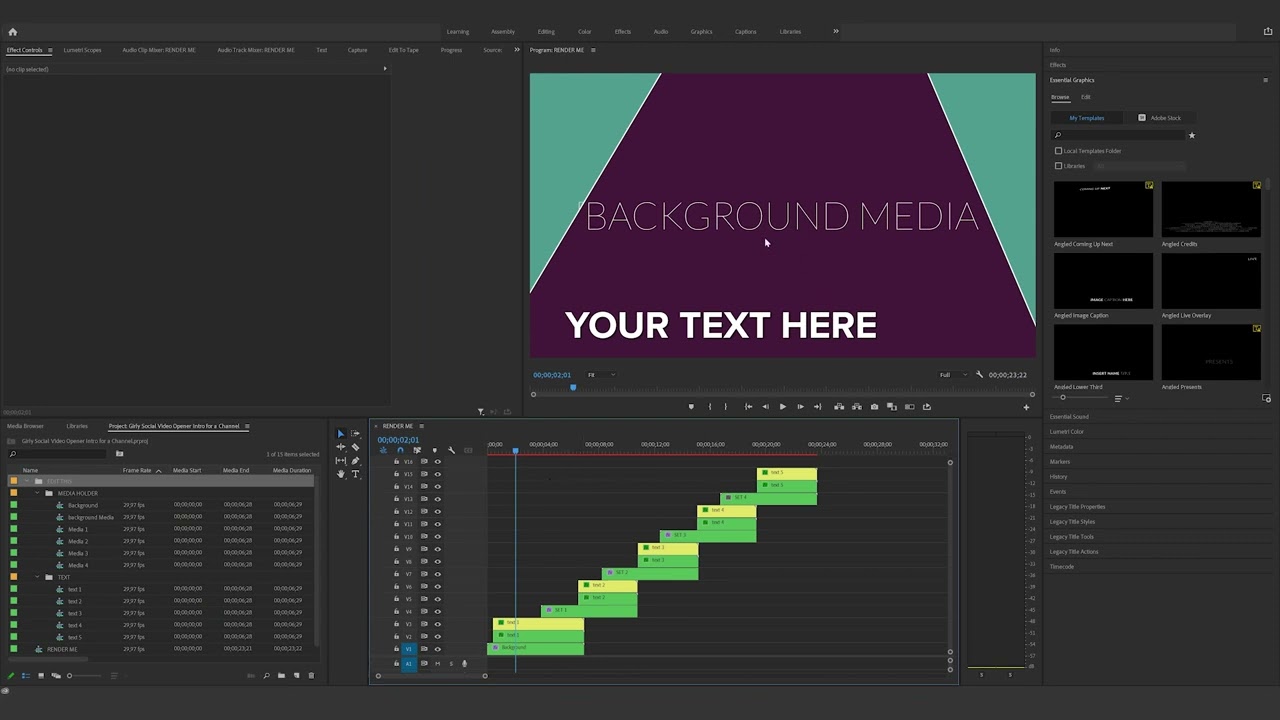The image size is (1280, 720).
Task: Step back one frame in Program monitor
Action: (765, 407)
